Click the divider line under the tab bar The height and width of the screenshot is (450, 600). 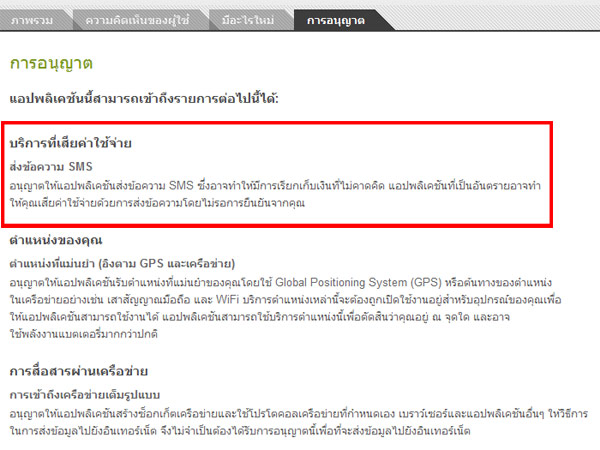(300, 31)
